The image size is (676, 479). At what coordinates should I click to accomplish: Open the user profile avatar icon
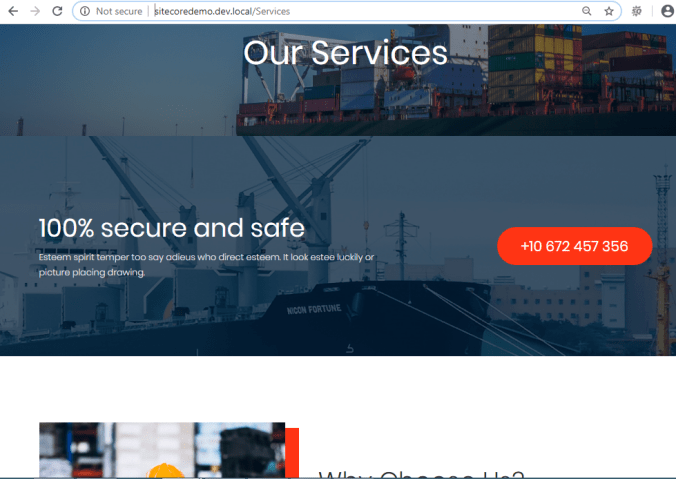click(x=668, y=11)
